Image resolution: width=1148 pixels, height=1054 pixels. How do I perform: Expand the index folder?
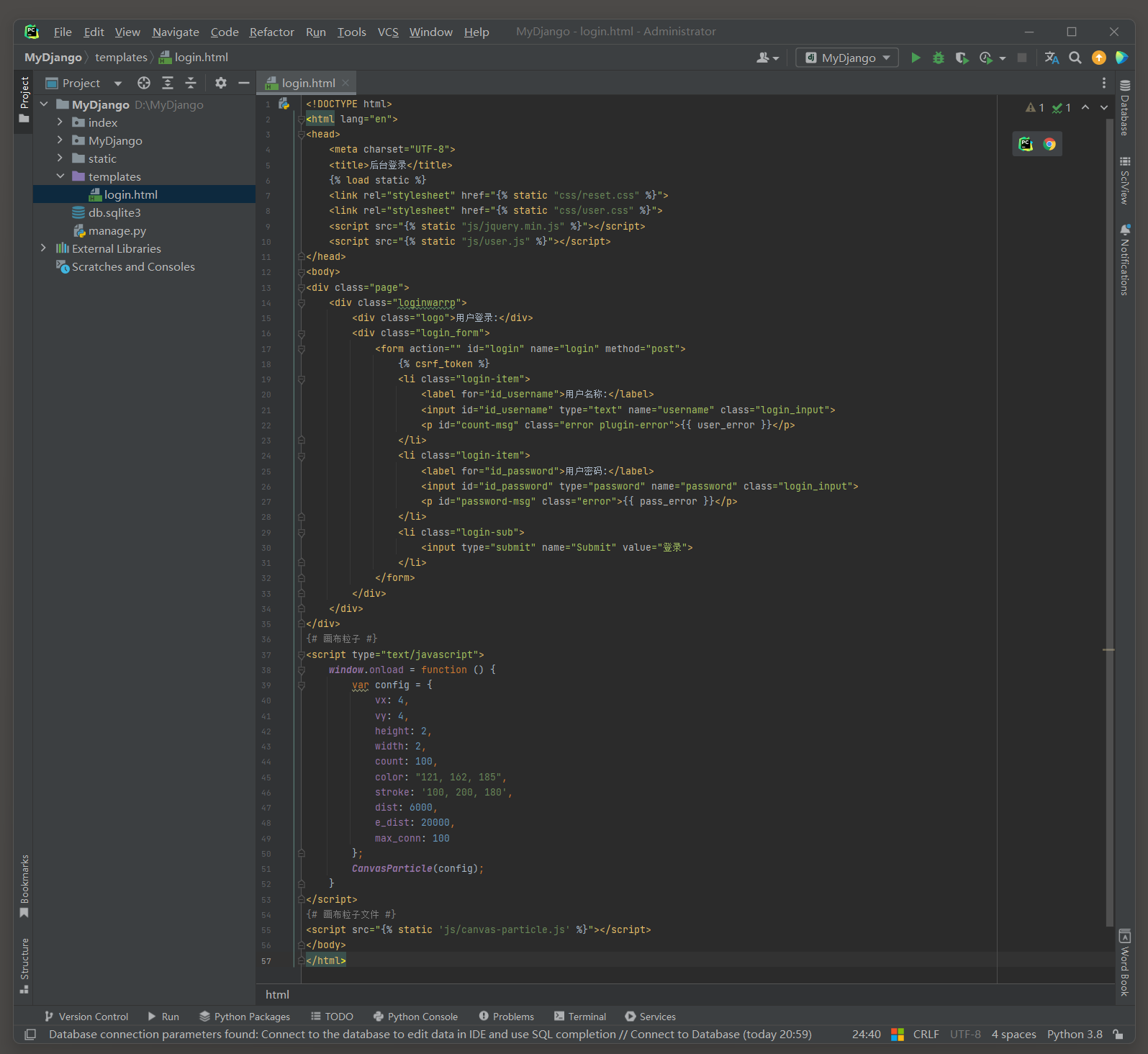(60, 122)
